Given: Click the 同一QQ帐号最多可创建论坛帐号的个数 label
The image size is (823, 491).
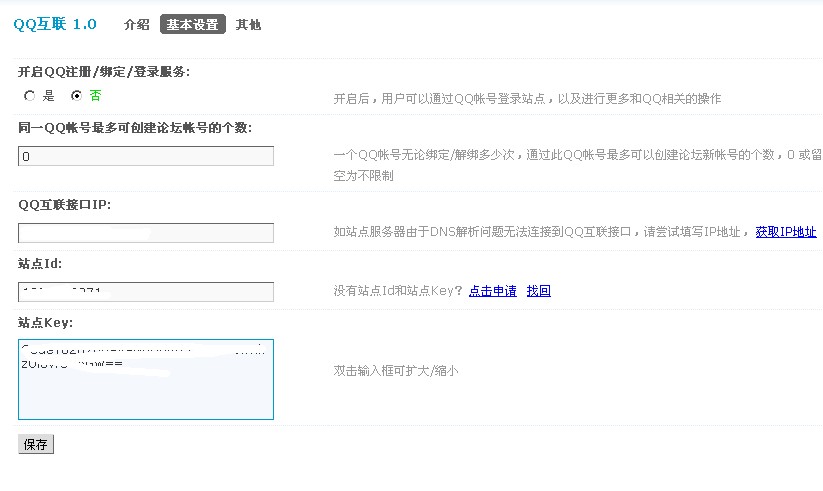Looking at the screenshot, I should point(135,128).
